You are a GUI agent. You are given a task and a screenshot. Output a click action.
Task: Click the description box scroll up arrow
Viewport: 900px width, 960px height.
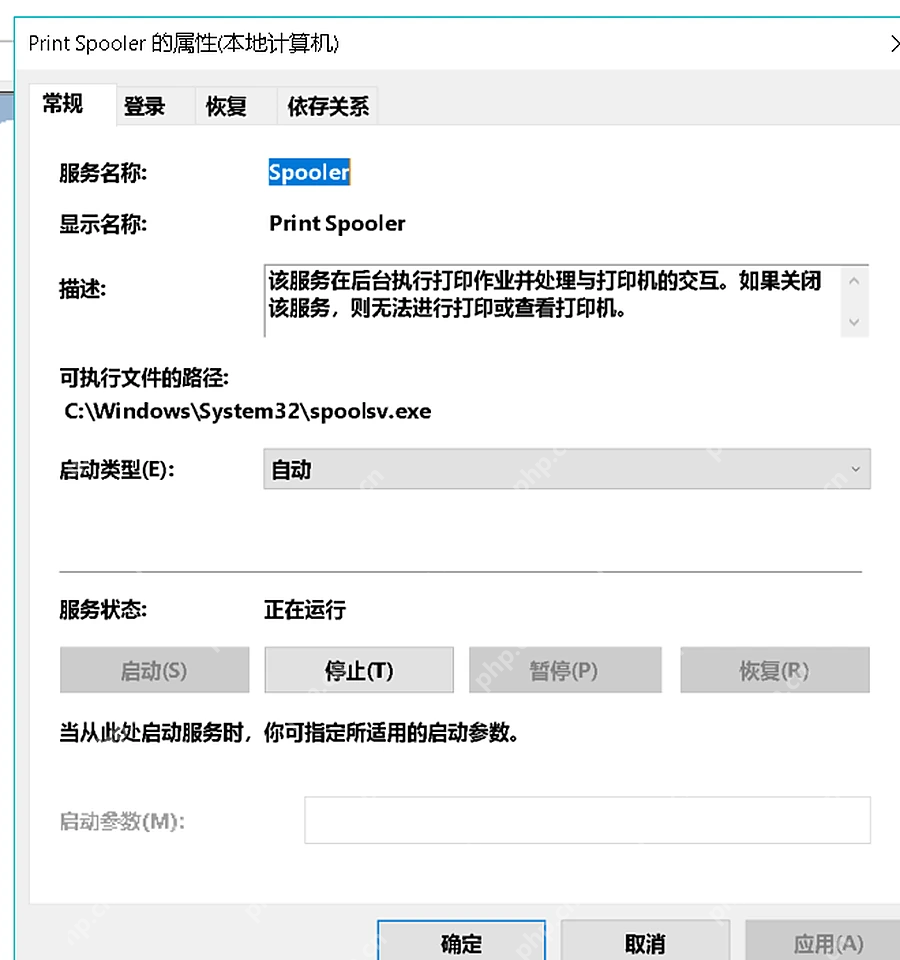coord(855,281)
